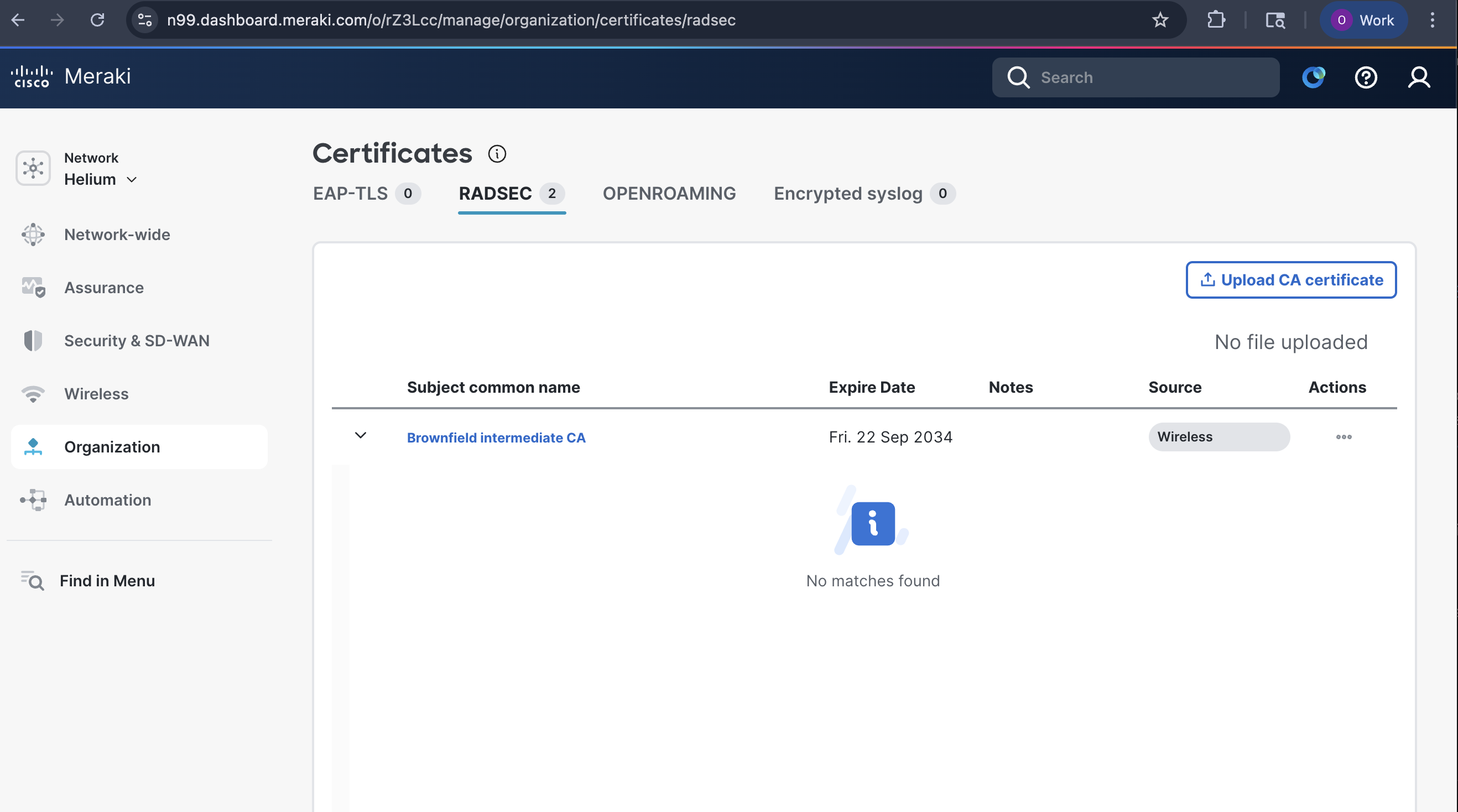Open the user account profile icon

(x=1418, y=77)
